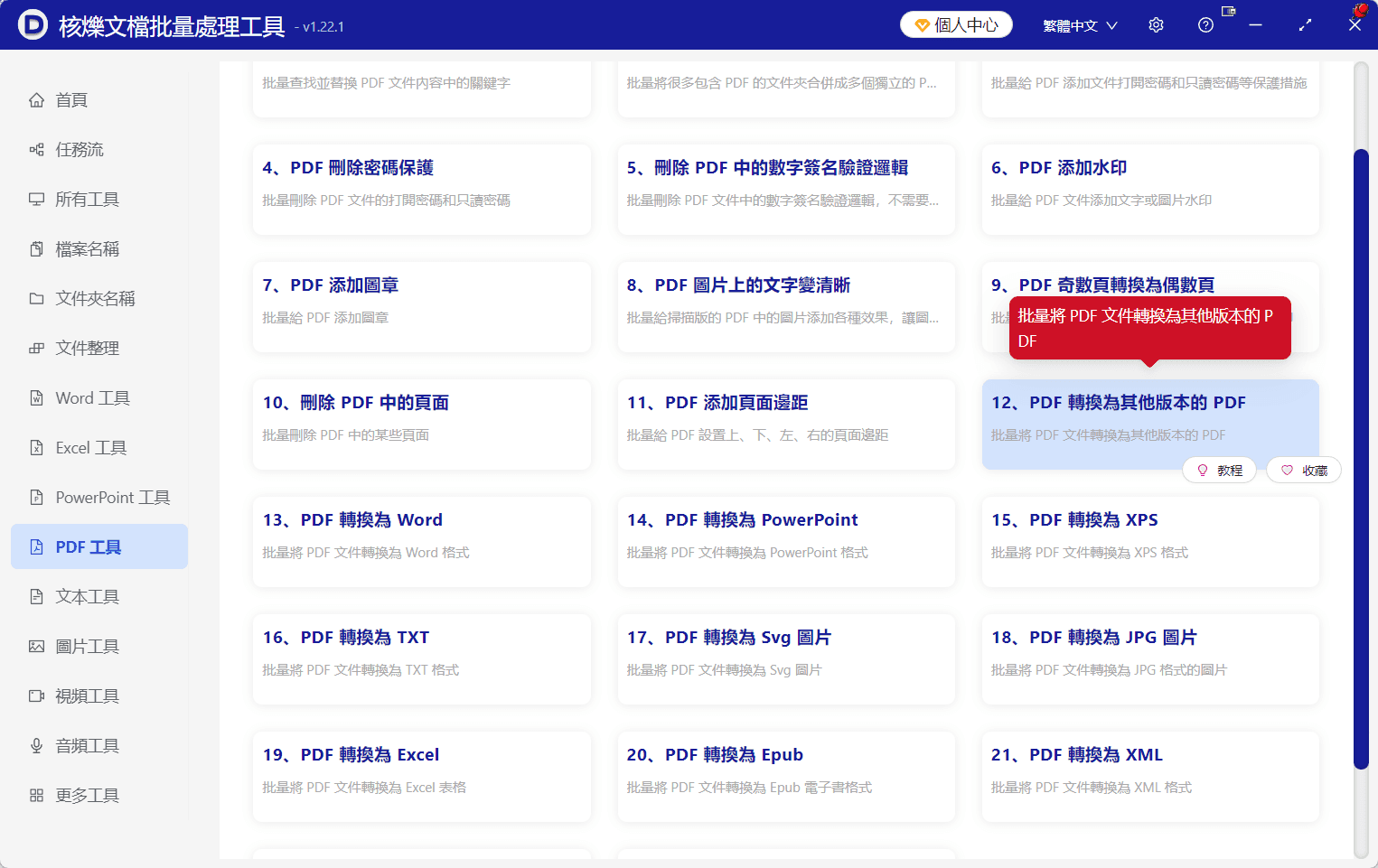Image resolution: width=1378 pixels, height=868 pixels.
Task: Open 'PDF 刪除密碼保護' tool card
Action: point(422,190)
